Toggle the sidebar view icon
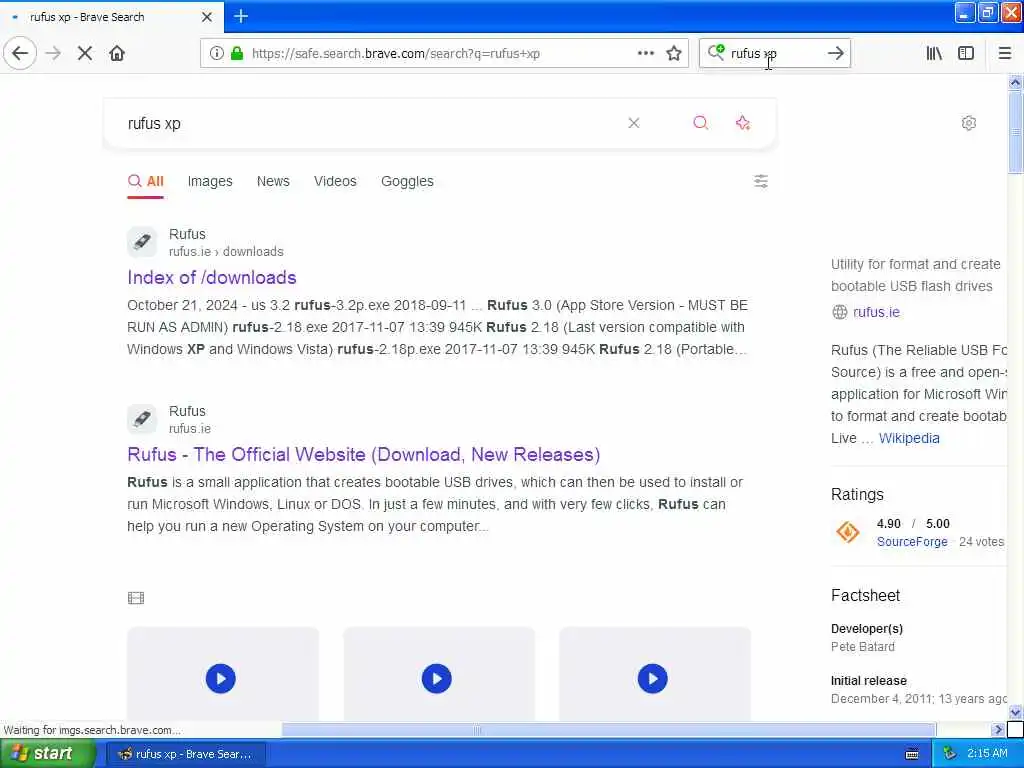This screenshot has height=768, width=1024. pyautogui.click(x=966, y=53)
